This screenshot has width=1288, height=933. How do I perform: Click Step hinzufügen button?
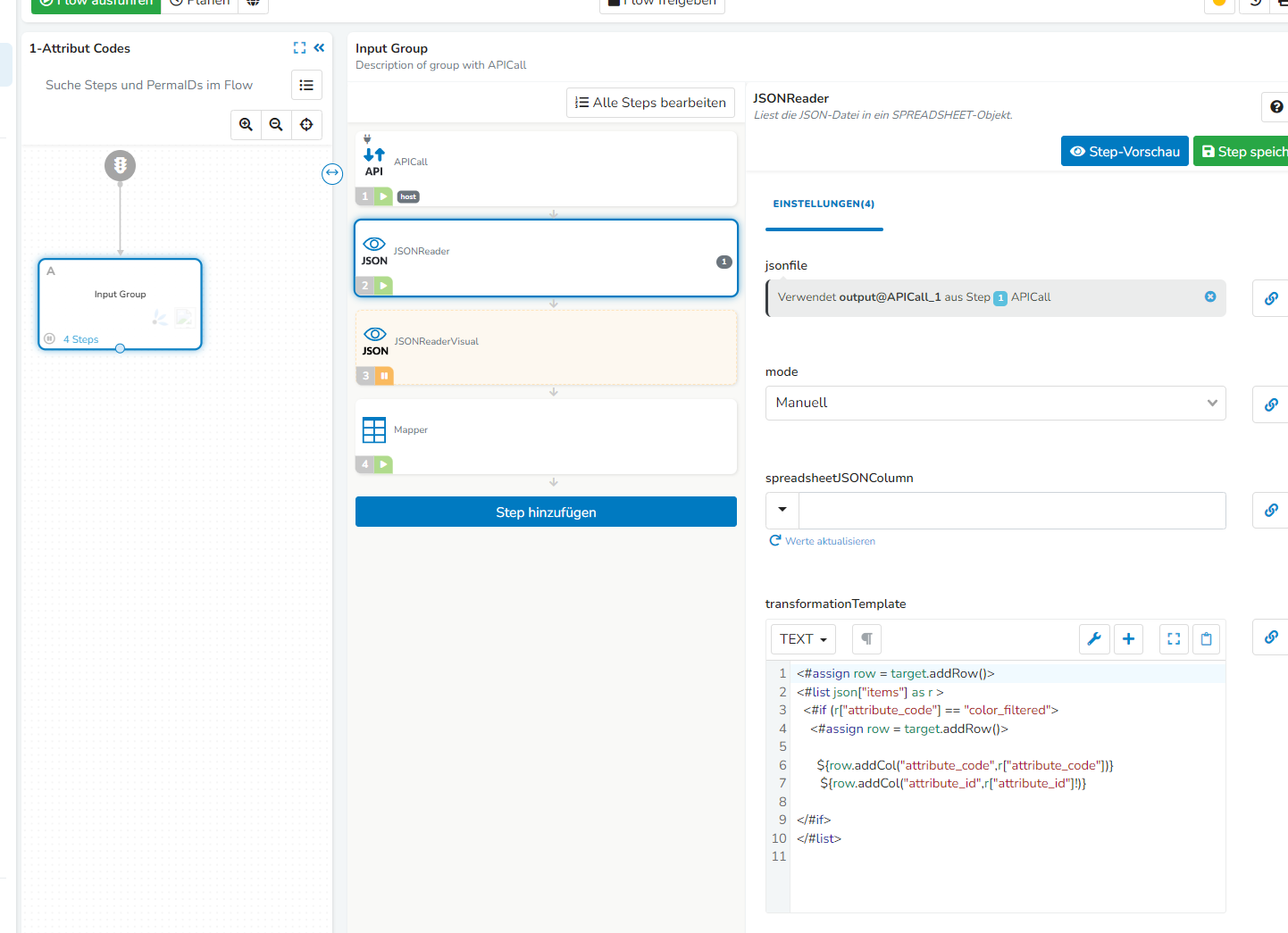pos(546,512)
